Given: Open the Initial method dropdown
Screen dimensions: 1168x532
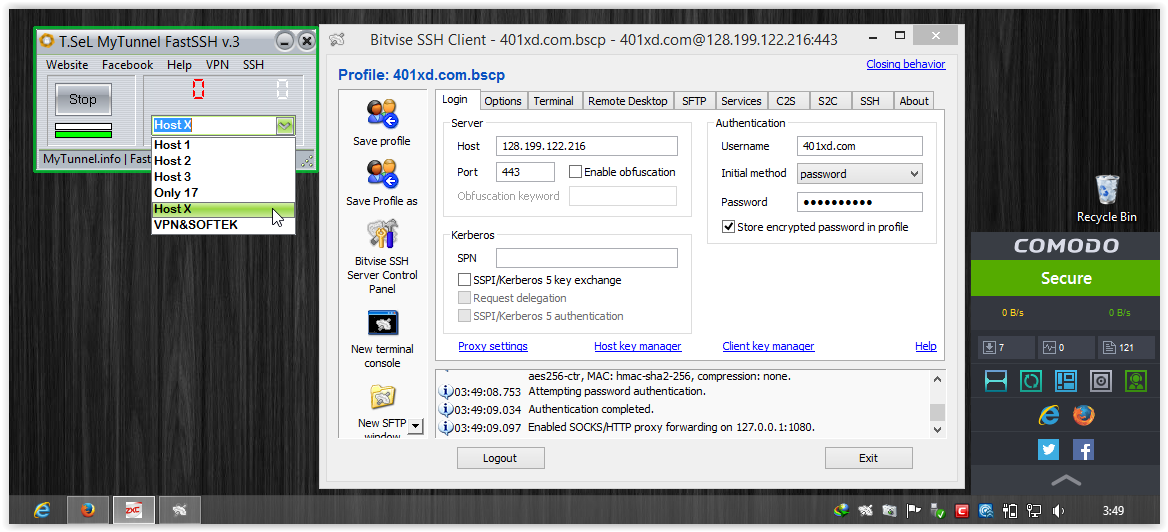Looking at the screenshot, I should 860,174.
